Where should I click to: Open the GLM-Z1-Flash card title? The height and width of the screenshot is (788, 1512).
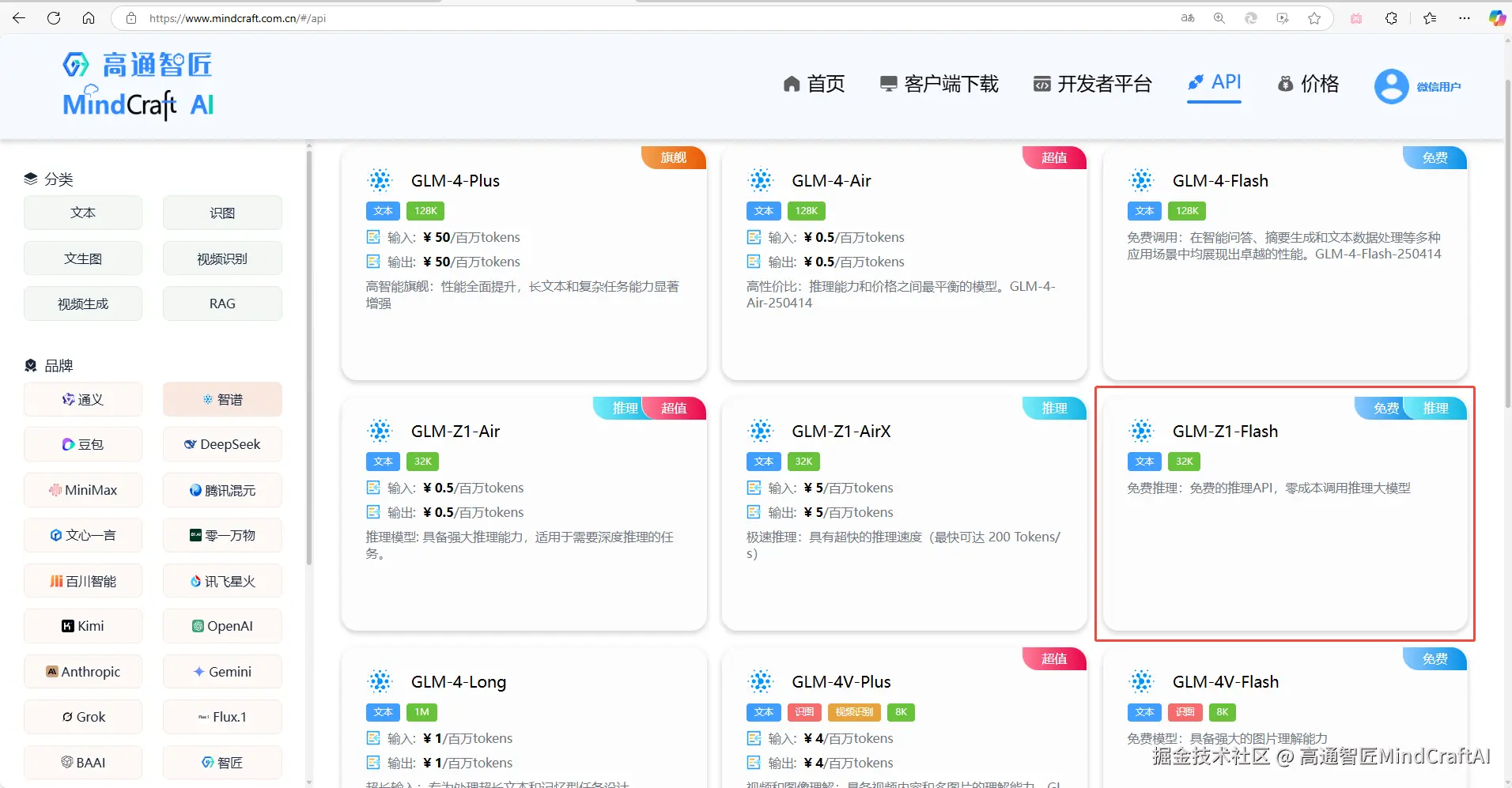pyautogui.click(x=1225, y=432)
